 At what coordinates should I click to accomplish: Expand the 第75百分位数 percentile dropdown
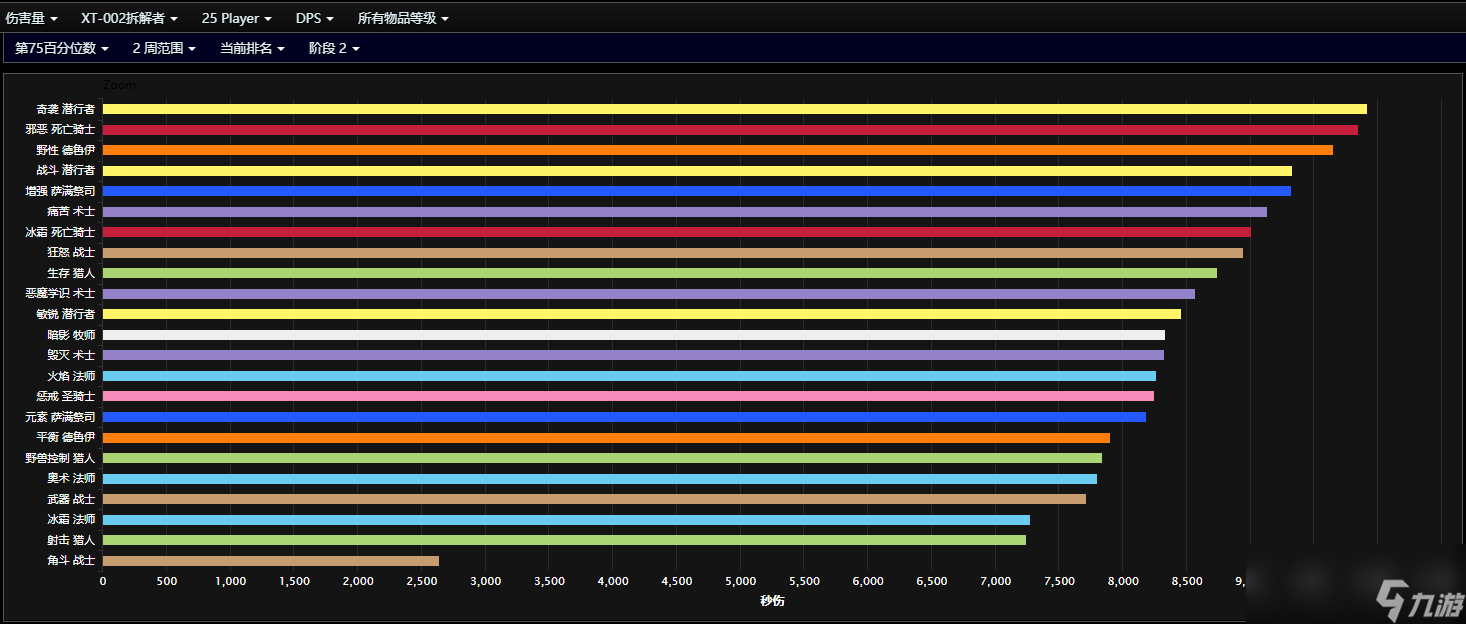pyautogui.click(x=61, y=48)
